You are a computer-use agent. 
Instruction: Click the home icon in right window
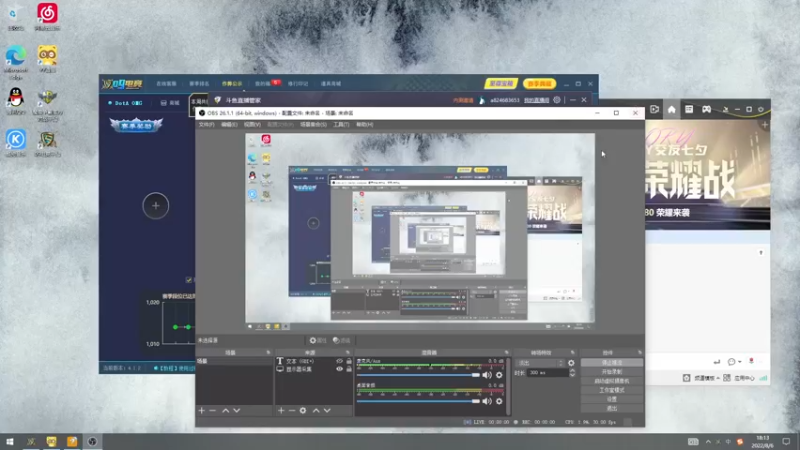tap(671, 109)
